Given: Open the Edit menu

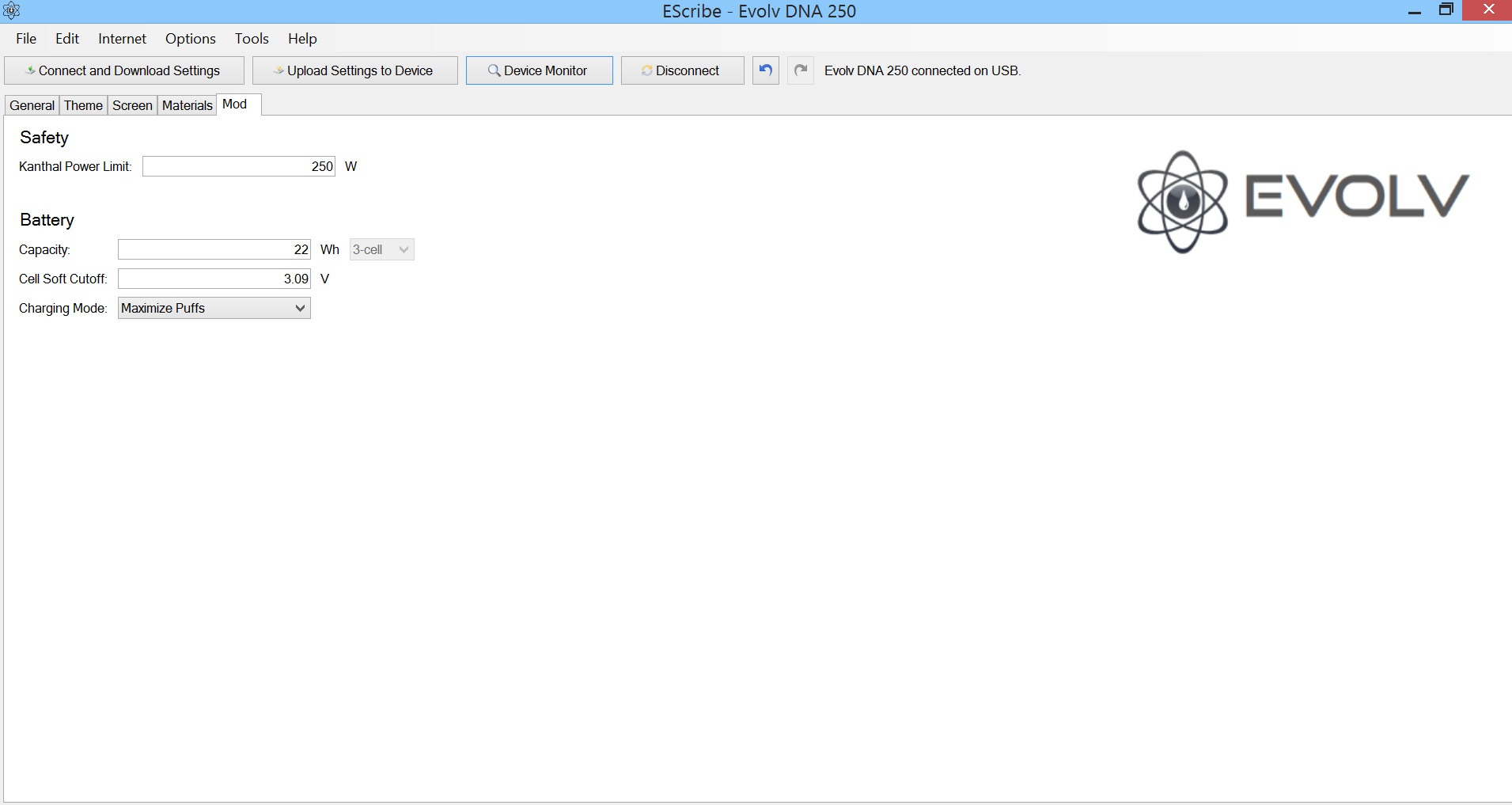Looking at the screenshot, I should (x=67, y=39).
